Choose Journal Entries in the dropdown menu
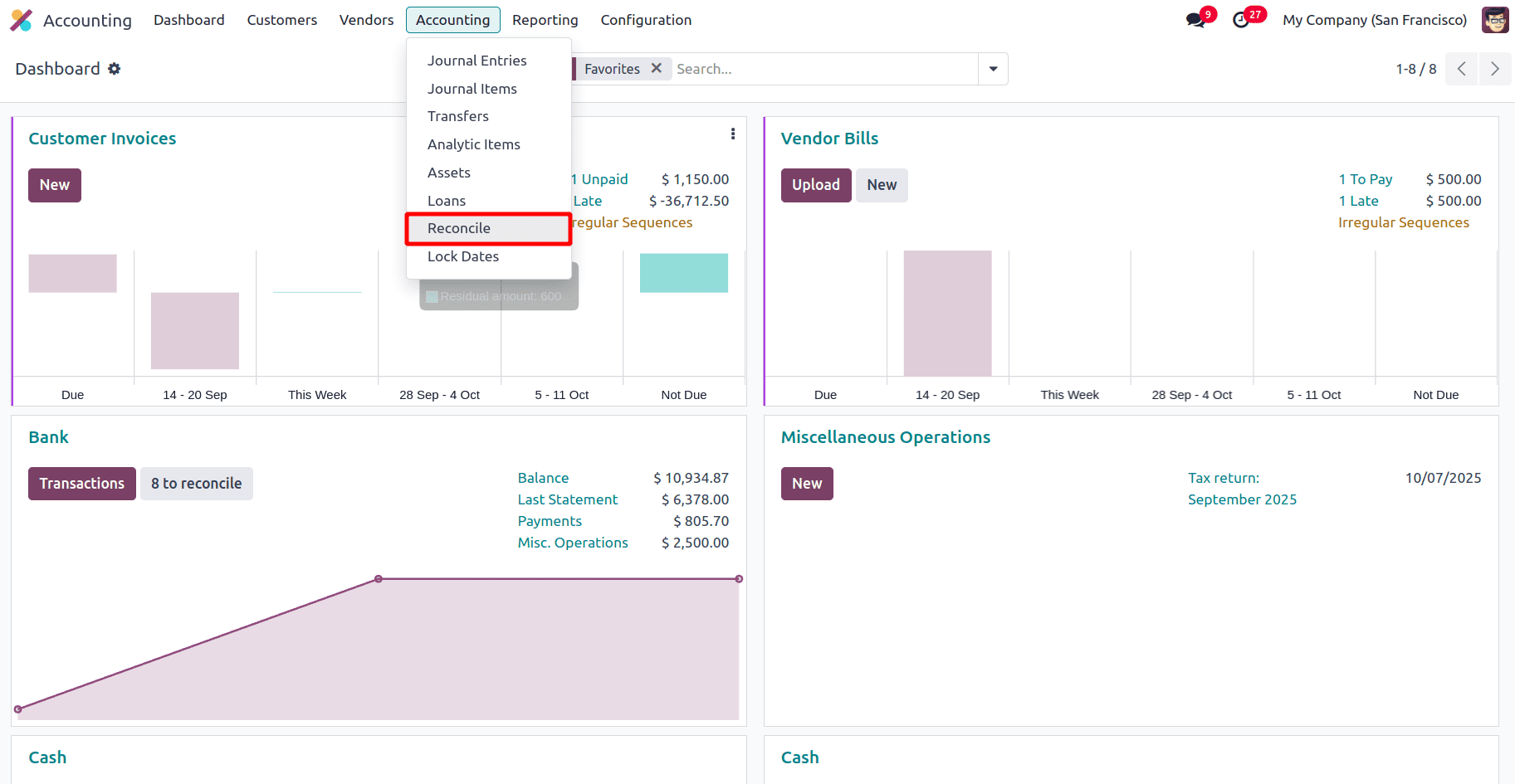 pos(476,61)
